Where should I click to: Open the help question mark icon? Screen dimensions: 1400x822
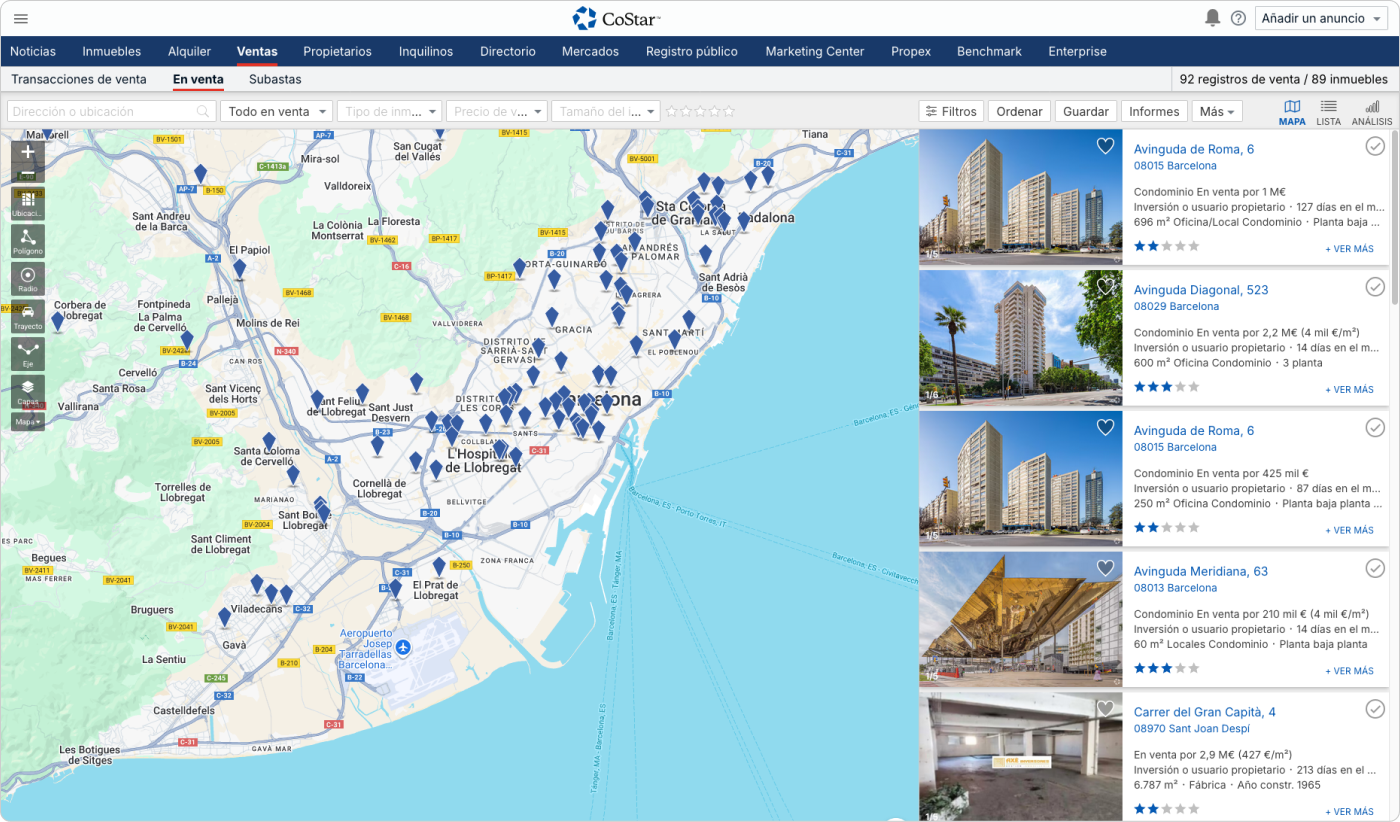coord(1238,18)
